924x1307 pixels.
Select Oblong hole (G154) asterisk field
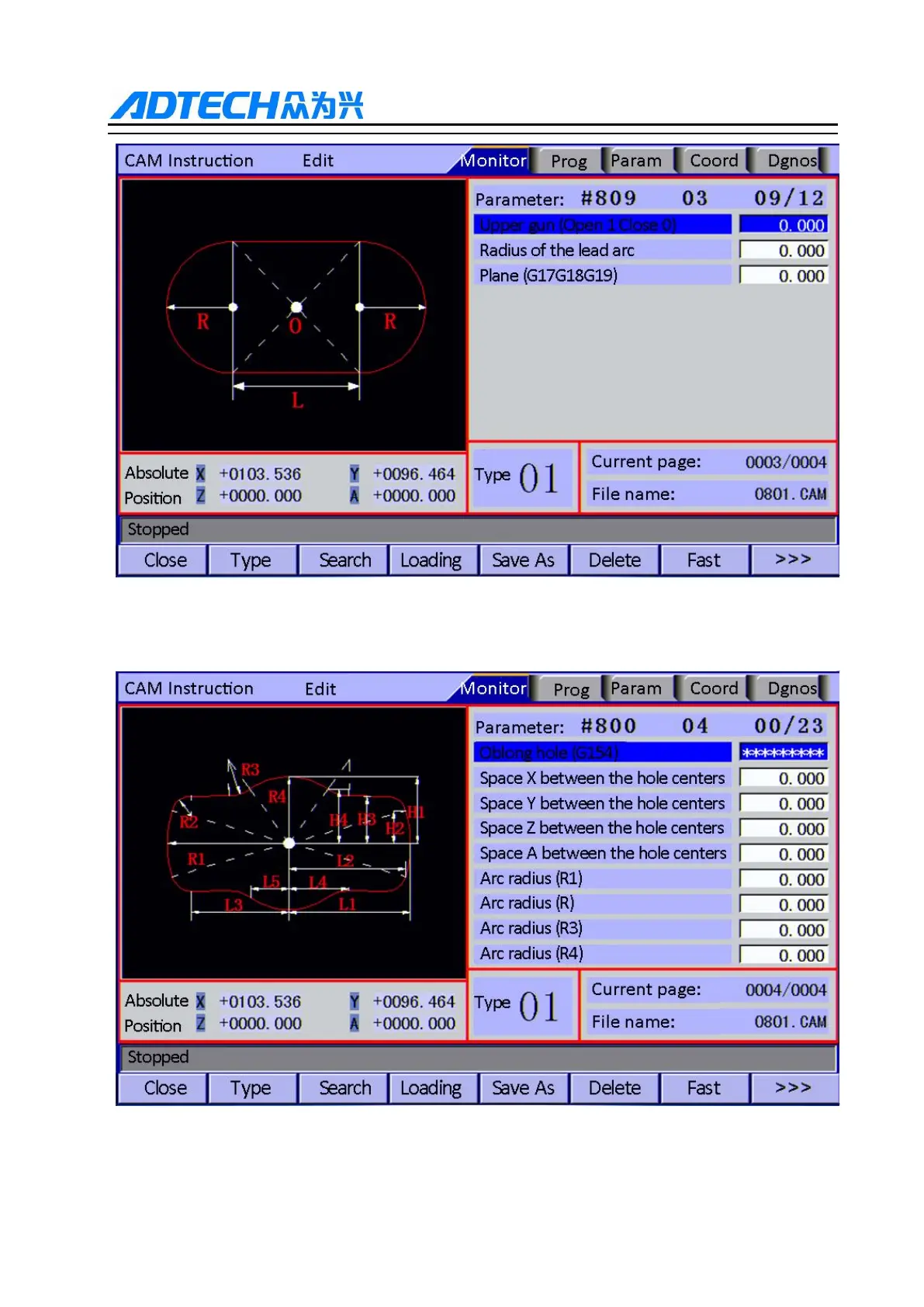coord(784,752)
